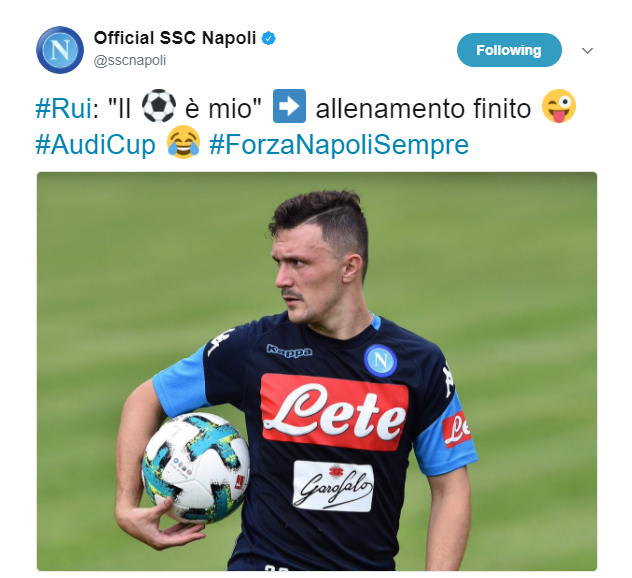Expand the tweet options chevron
The image size is (632, 578).
[x=588, y=50]
